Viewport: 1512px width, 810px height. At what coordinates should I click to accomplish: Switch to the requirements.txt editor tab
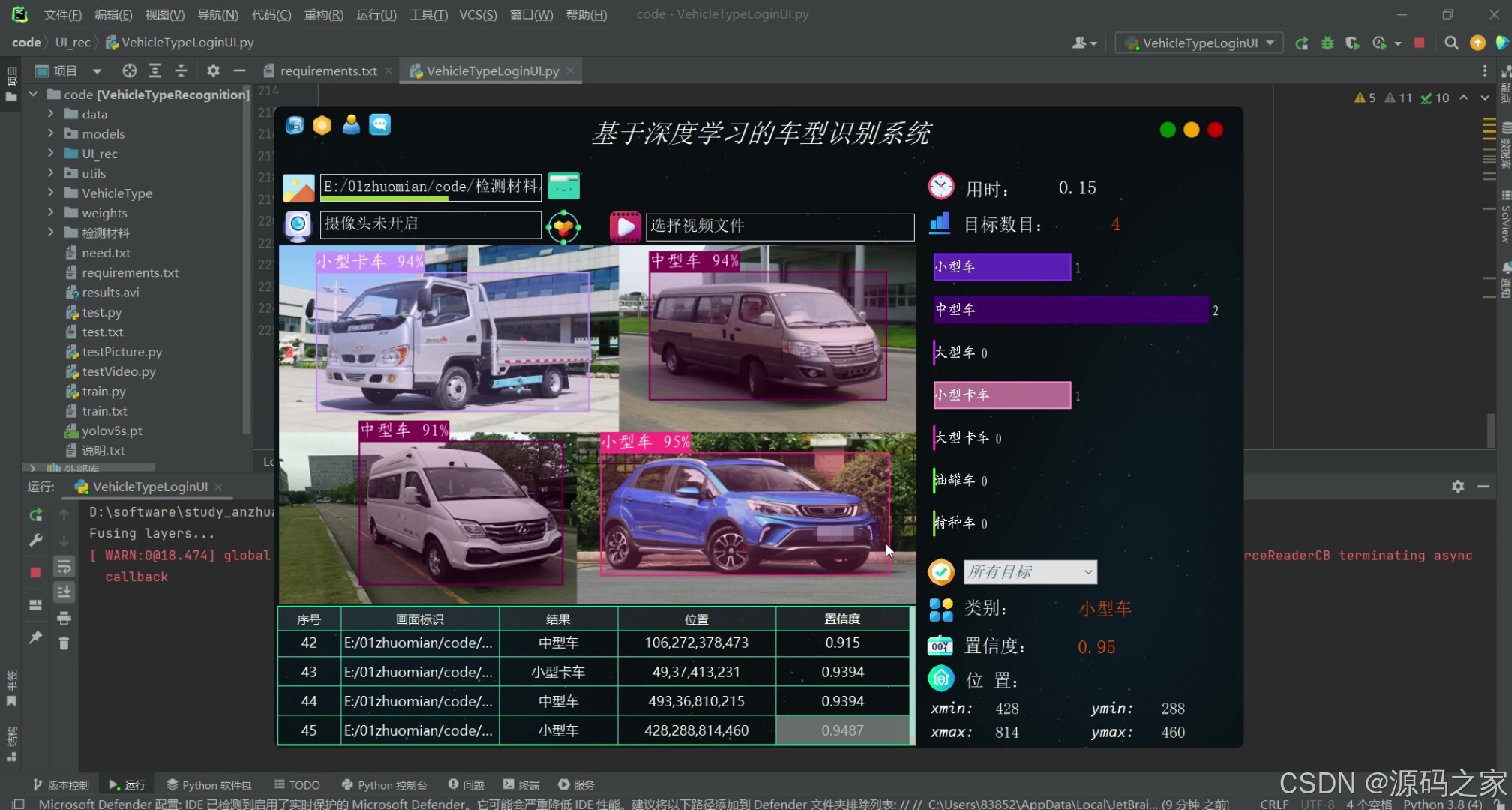[328, 70]
